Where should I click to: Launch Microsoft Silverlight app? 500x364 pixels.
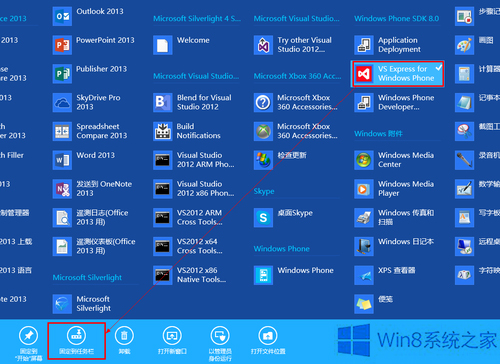pos(82,304)
